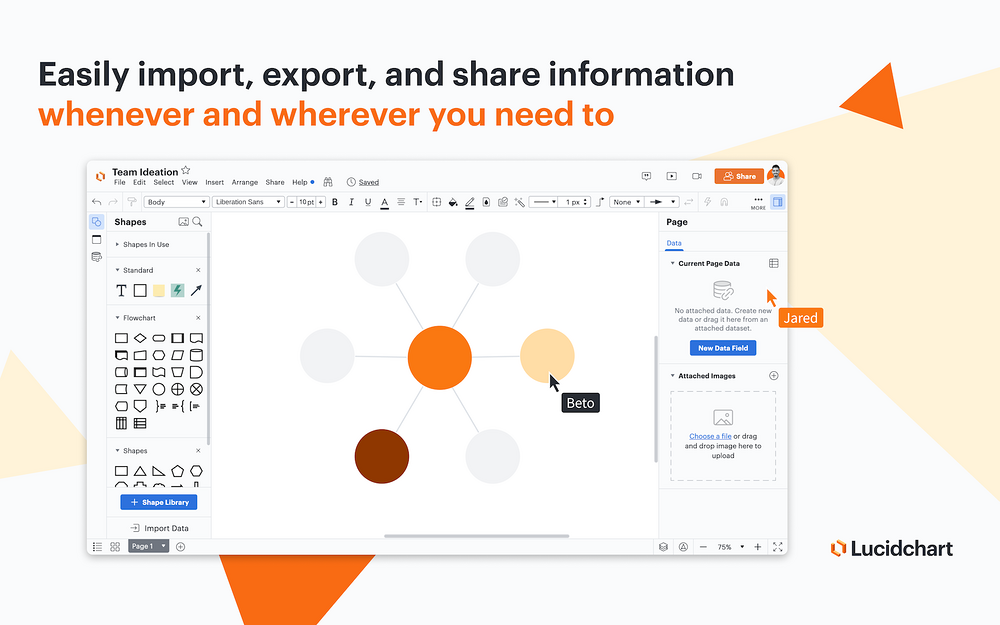
Task: Open the line style dropdown
Action: click(x=543, y=202)
